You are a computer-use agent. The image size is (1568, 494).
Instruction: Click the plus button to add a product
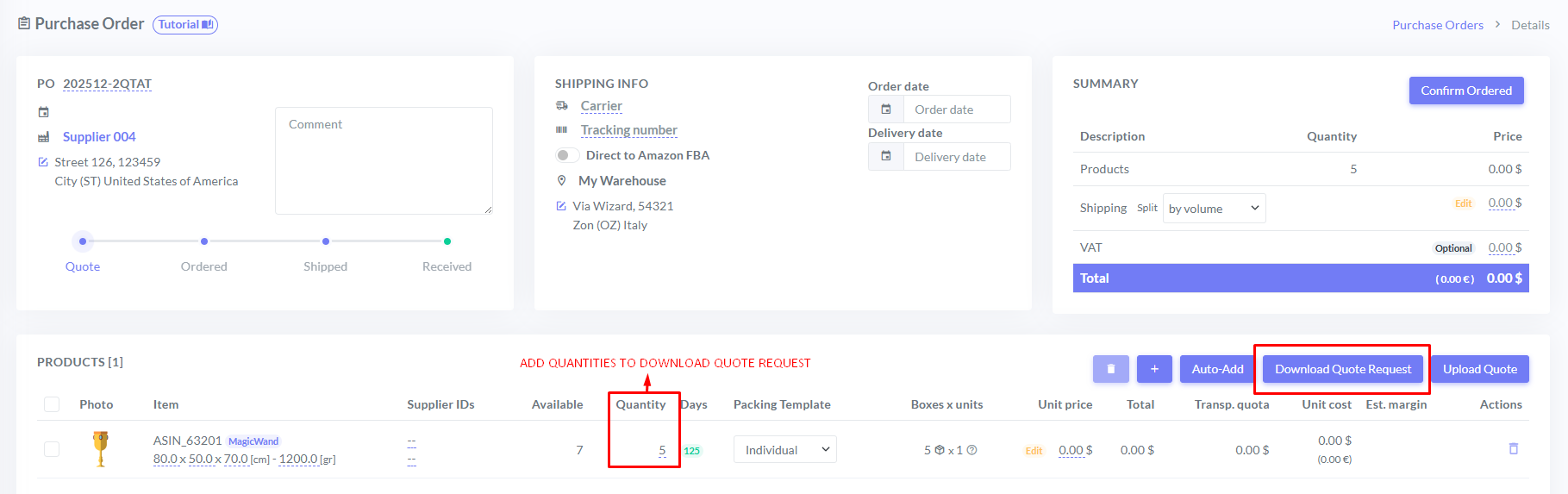1154,369
